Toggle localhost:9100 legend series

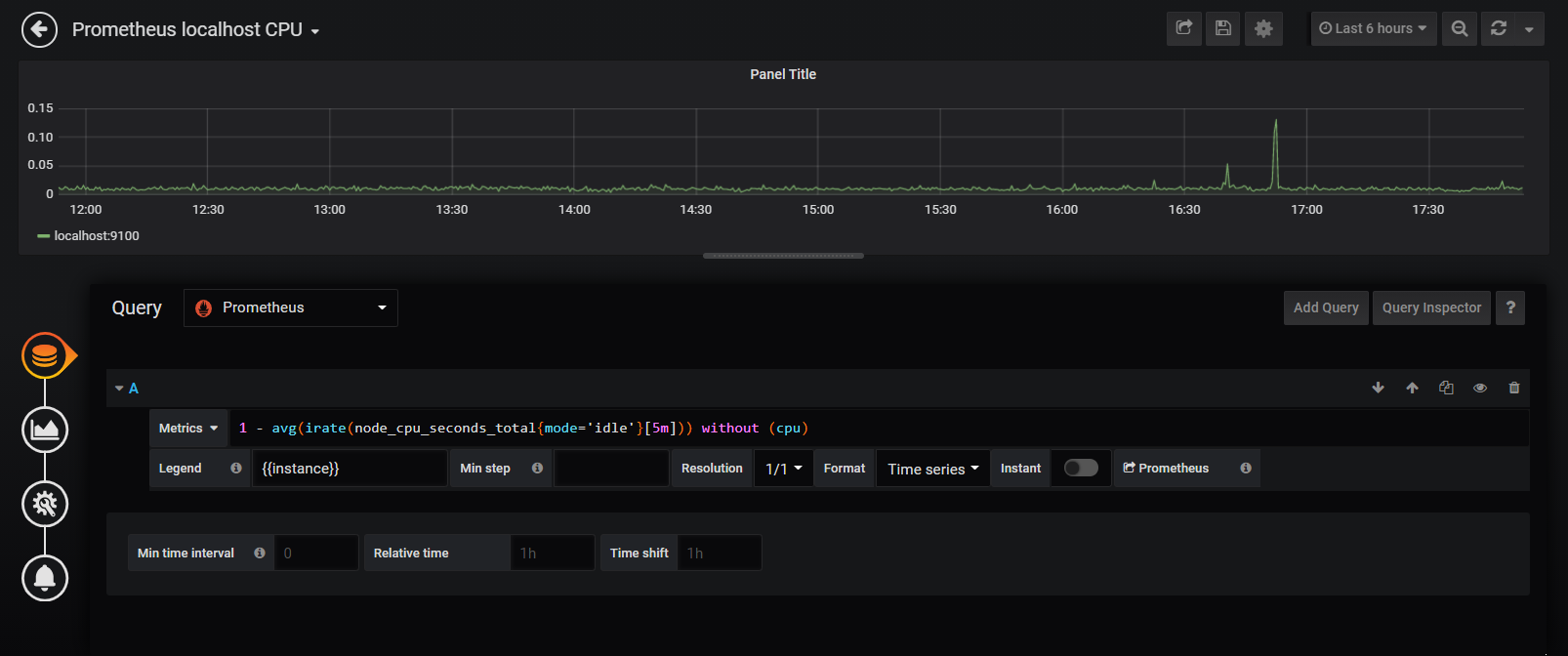pos(97,235)
